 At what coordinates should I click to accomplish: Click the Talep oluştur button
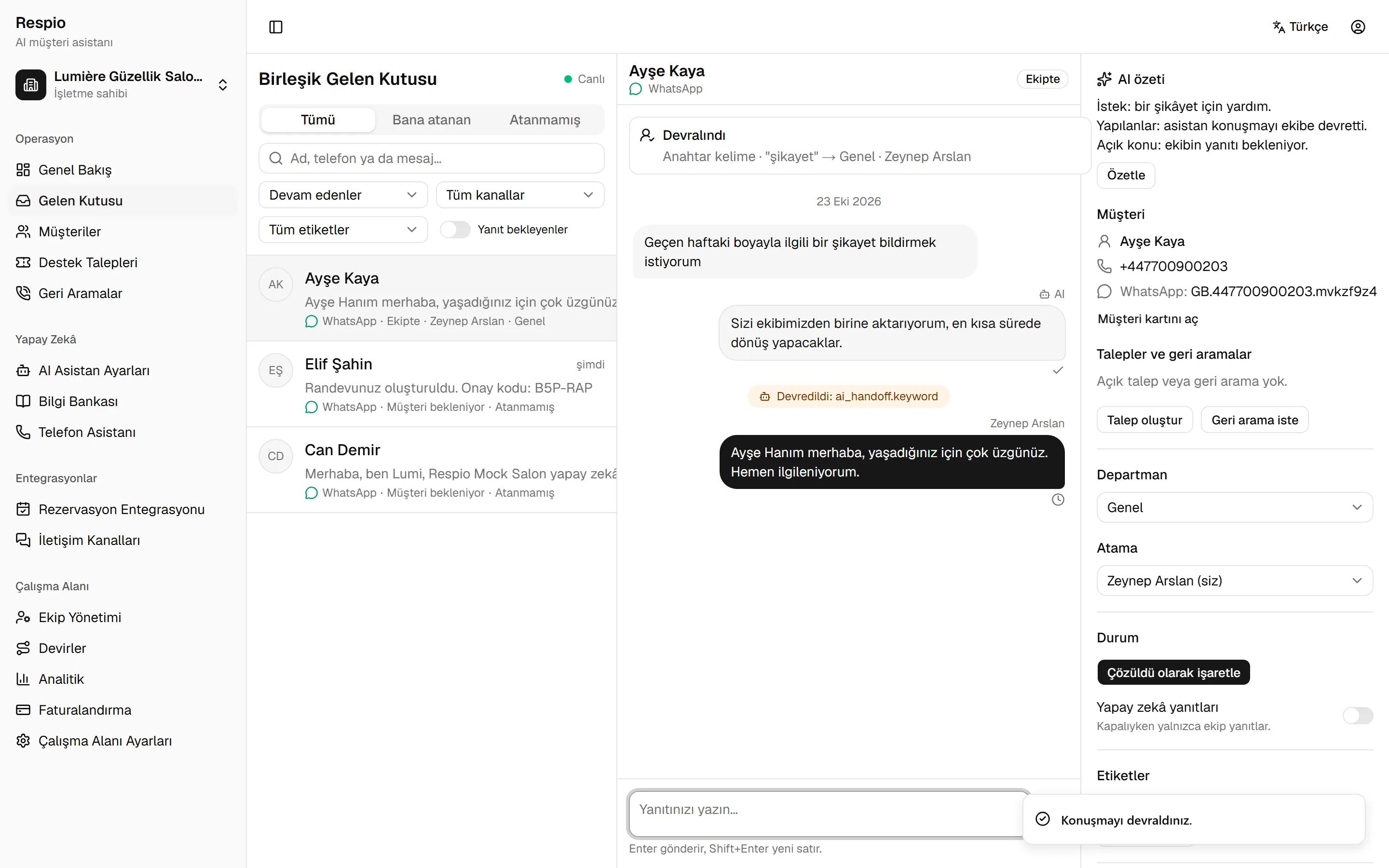(1144, 420)
